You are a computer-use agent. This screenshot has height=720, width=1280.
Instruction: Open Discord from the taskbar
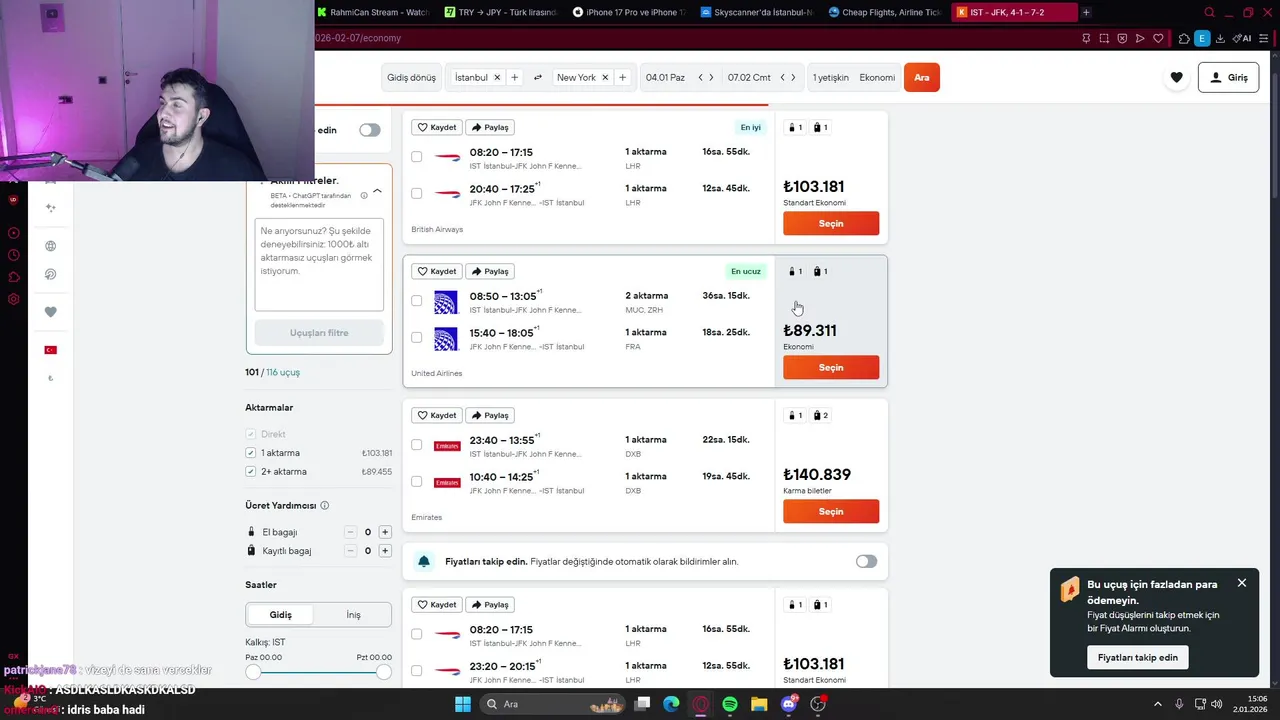(789, 704)
